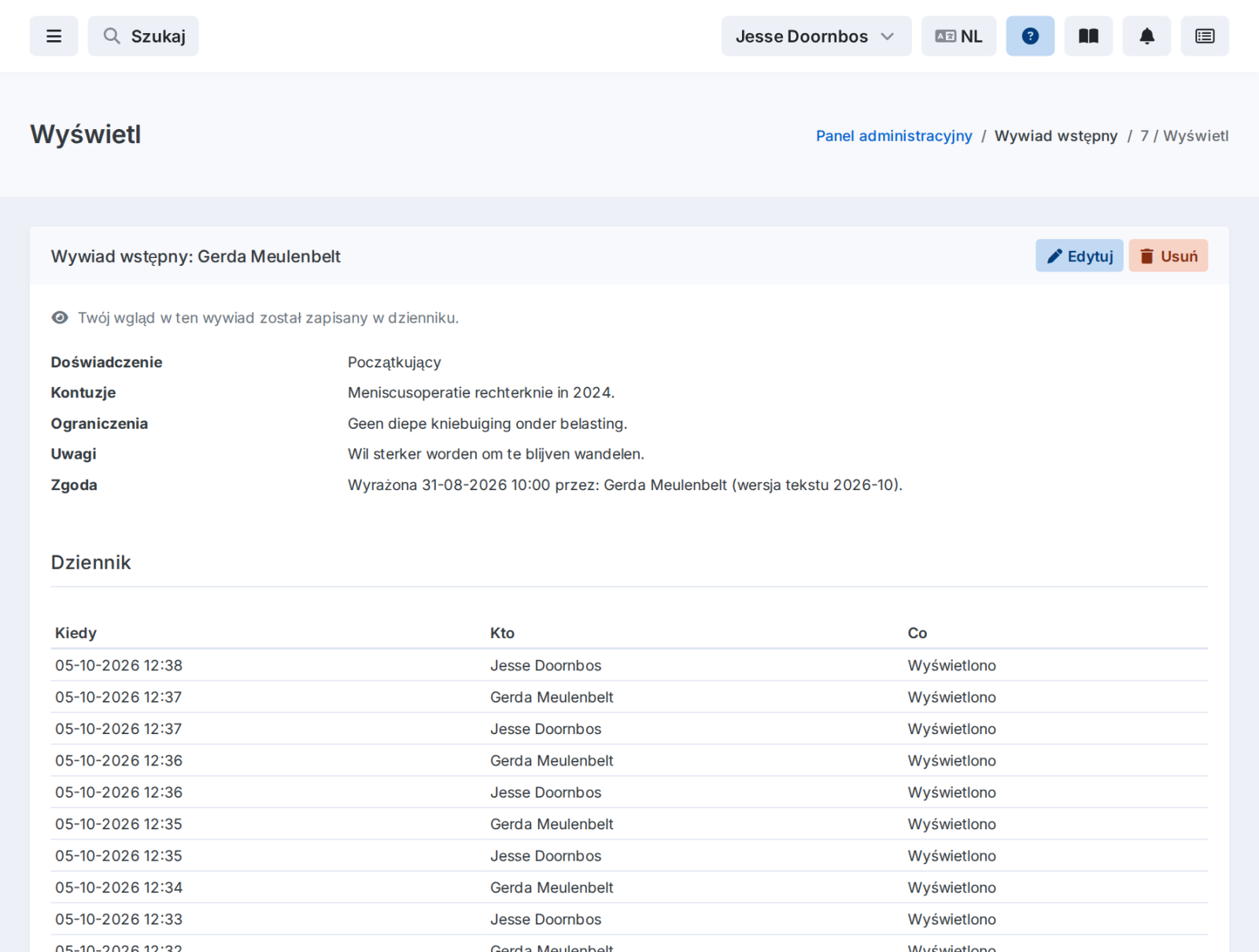This screenshot has height=952, width=1259.
Task: Go to Panel administracyjny breadcrumb
Action: 894,136
